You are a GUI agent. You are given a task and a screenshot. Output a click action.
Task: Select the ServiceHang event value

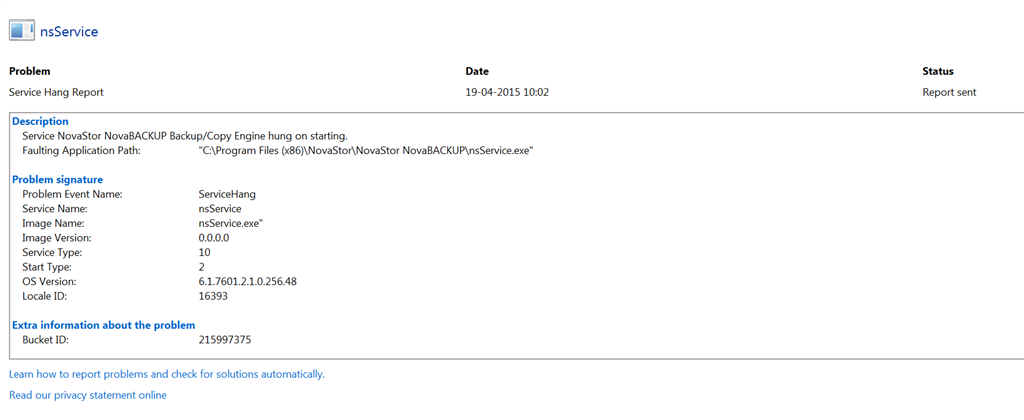[227, 194]
